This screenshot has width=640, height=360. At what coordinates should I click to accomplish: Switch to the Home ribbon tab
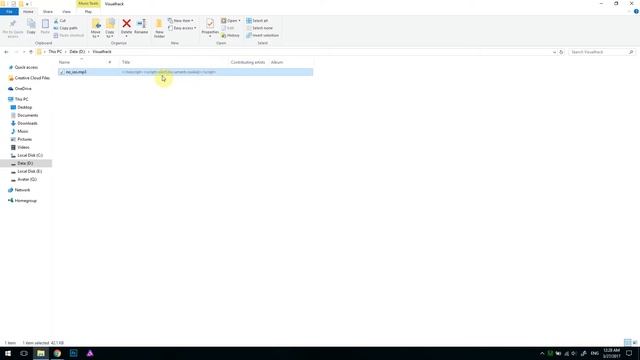28,11
